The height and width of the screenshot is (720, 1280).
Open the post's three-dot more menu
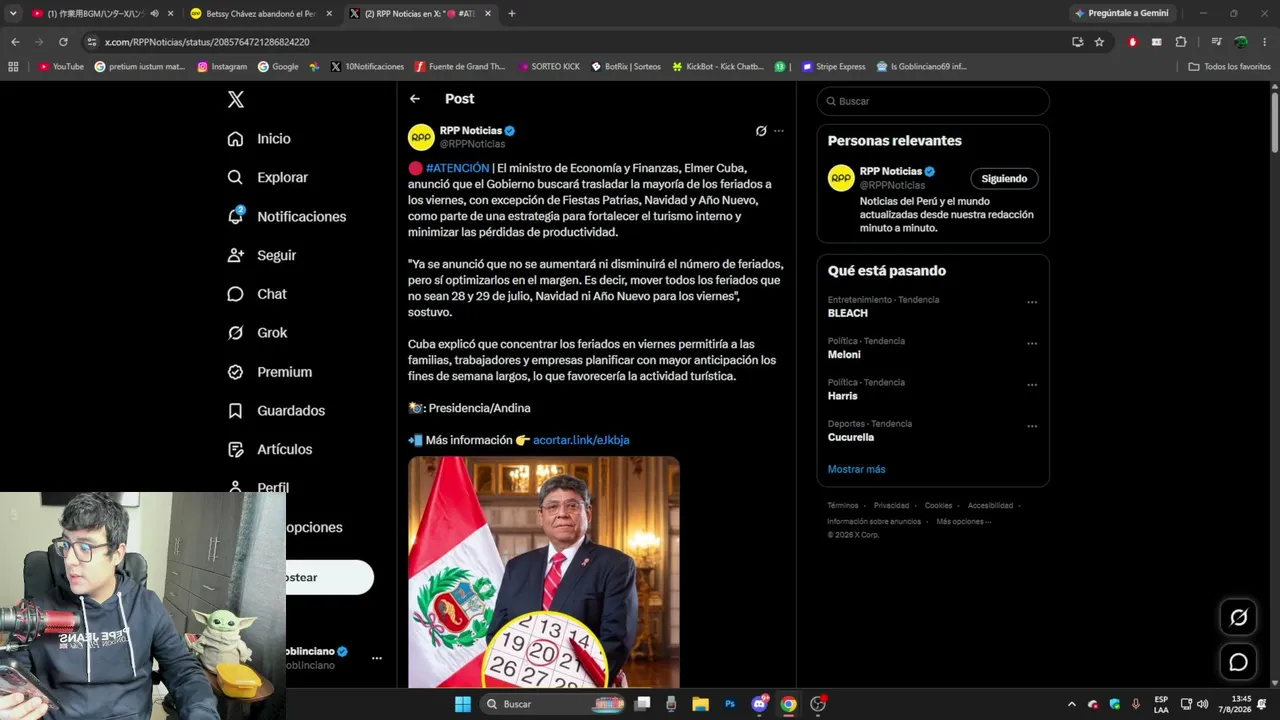click(779, 131)
